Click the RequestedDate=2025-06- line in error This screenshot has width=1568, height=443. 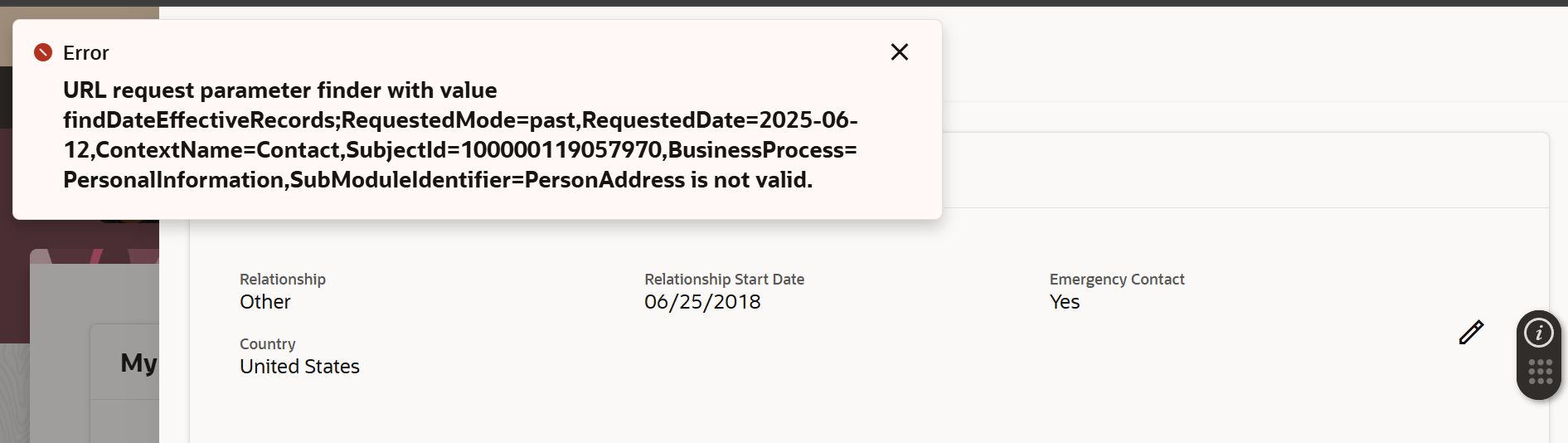(x=460, y=120)
